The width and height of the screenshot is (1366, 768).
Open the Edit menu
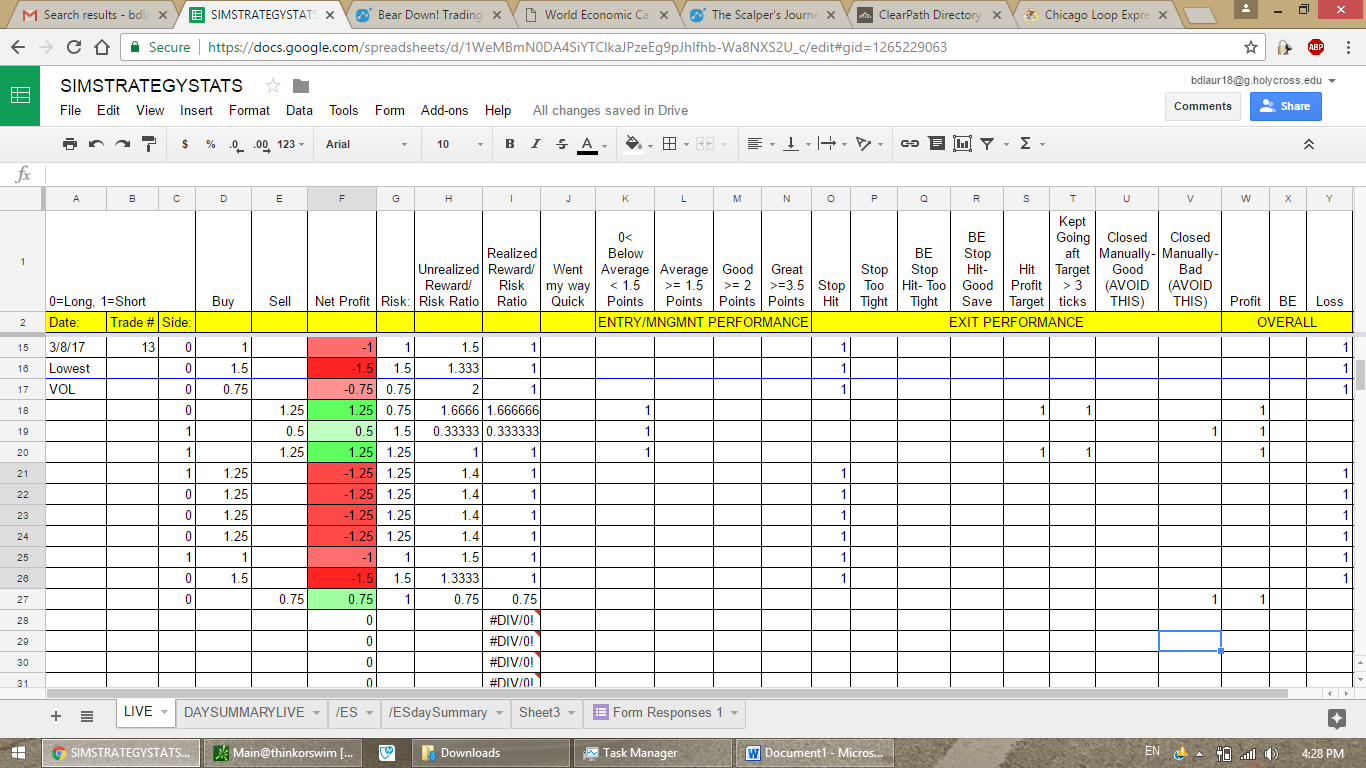point(108,110)
